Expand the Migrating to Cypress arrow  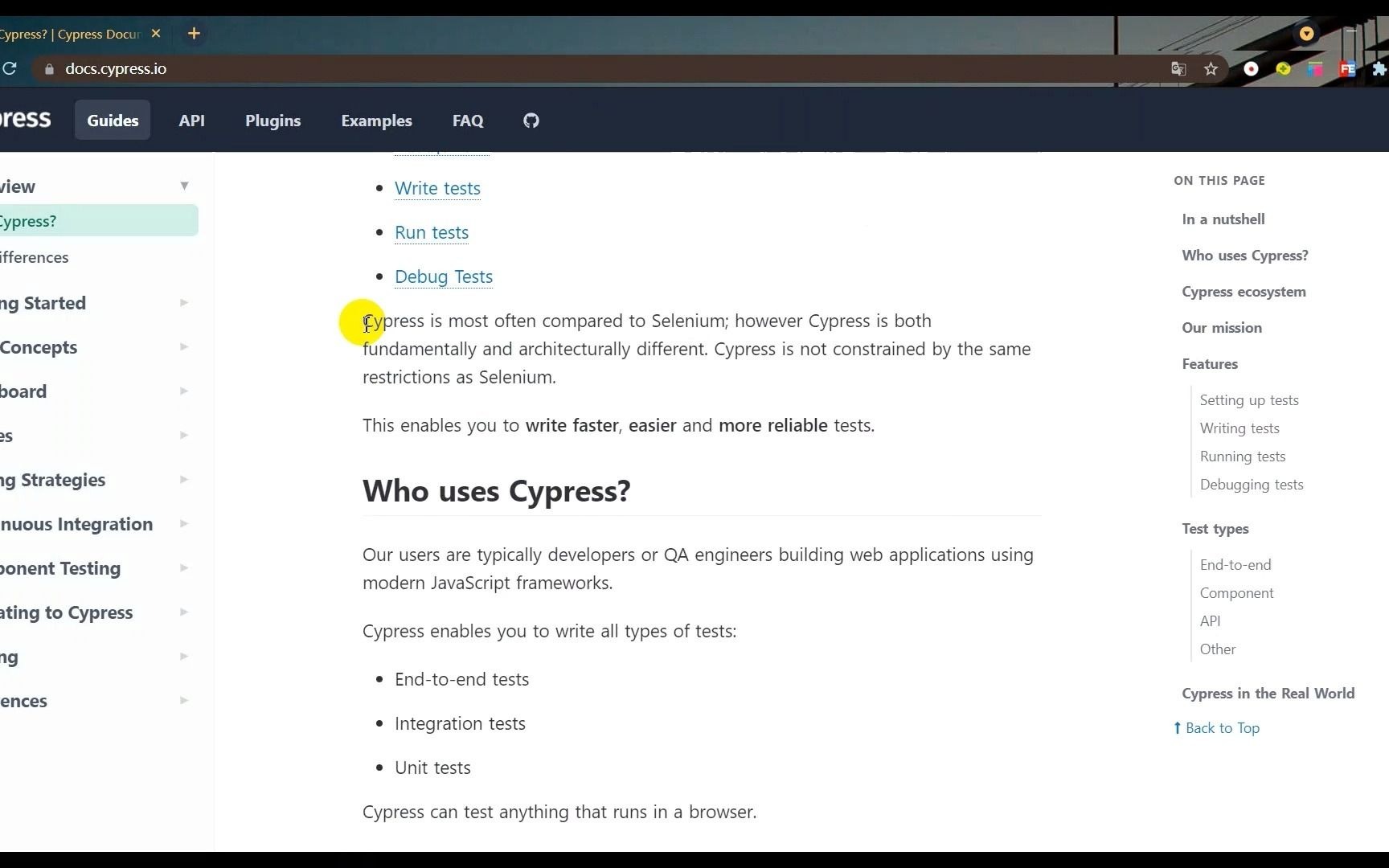pos(184,612)
